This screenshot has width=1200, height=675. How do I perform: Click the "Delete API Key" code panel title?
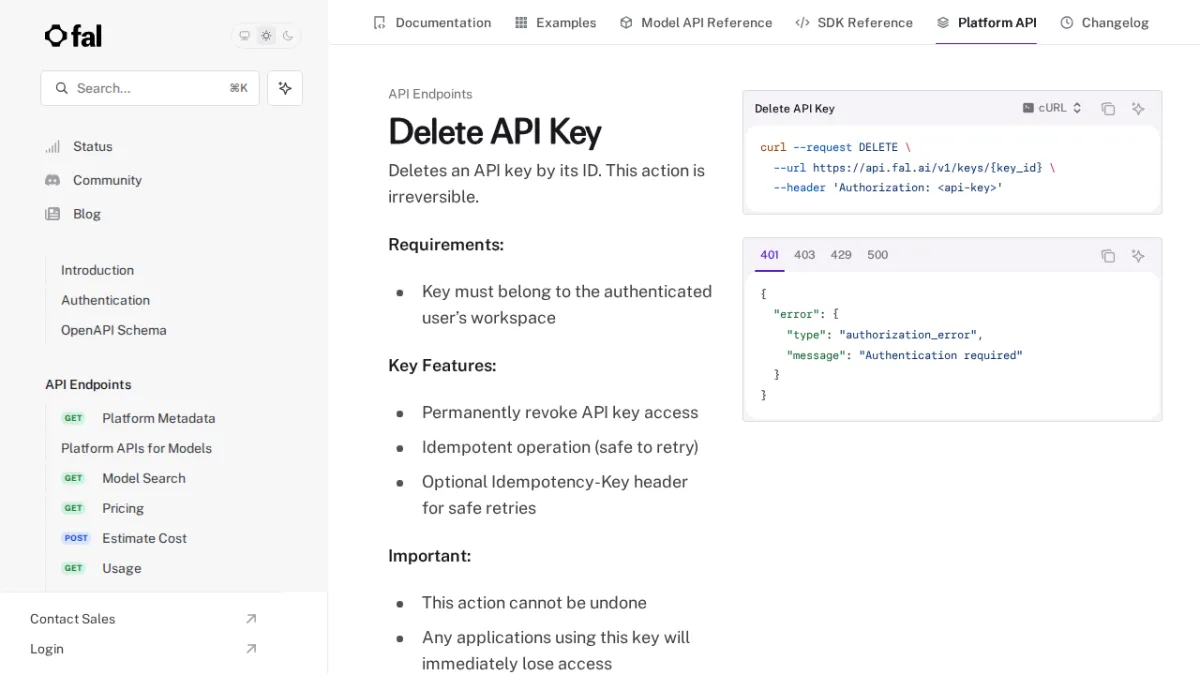(x=794, y=108)
